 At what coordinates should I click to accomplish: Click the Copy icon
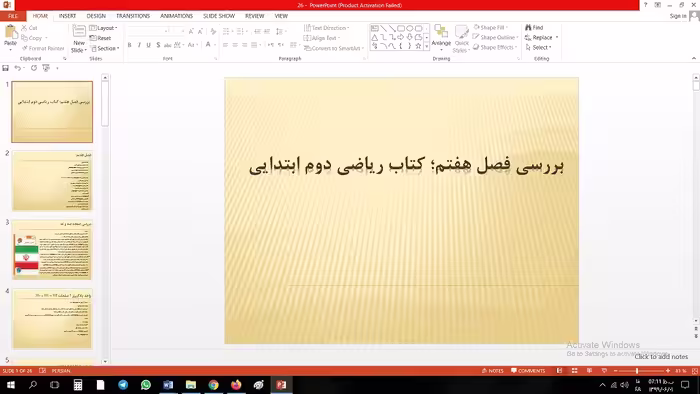coord(25,38)
